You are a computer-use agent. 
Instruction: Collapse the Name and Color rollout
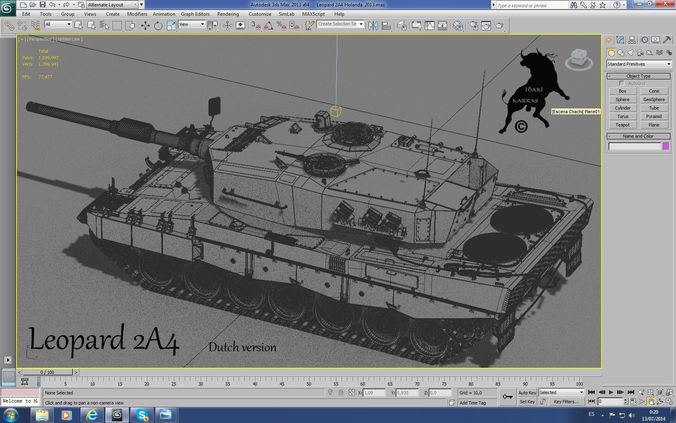[638, 136]
